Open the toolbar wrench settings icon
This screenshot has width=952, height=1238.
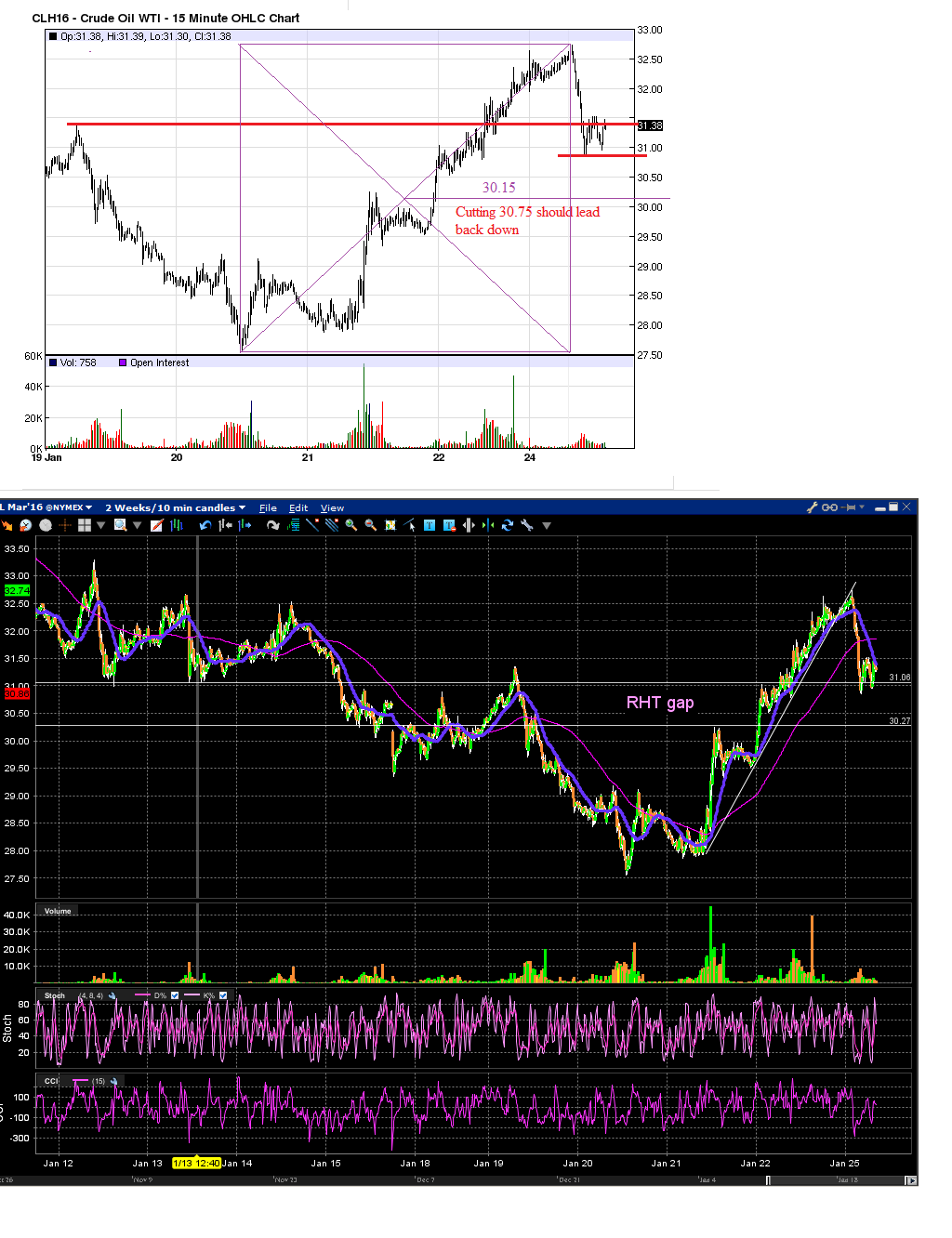(527, 525)
